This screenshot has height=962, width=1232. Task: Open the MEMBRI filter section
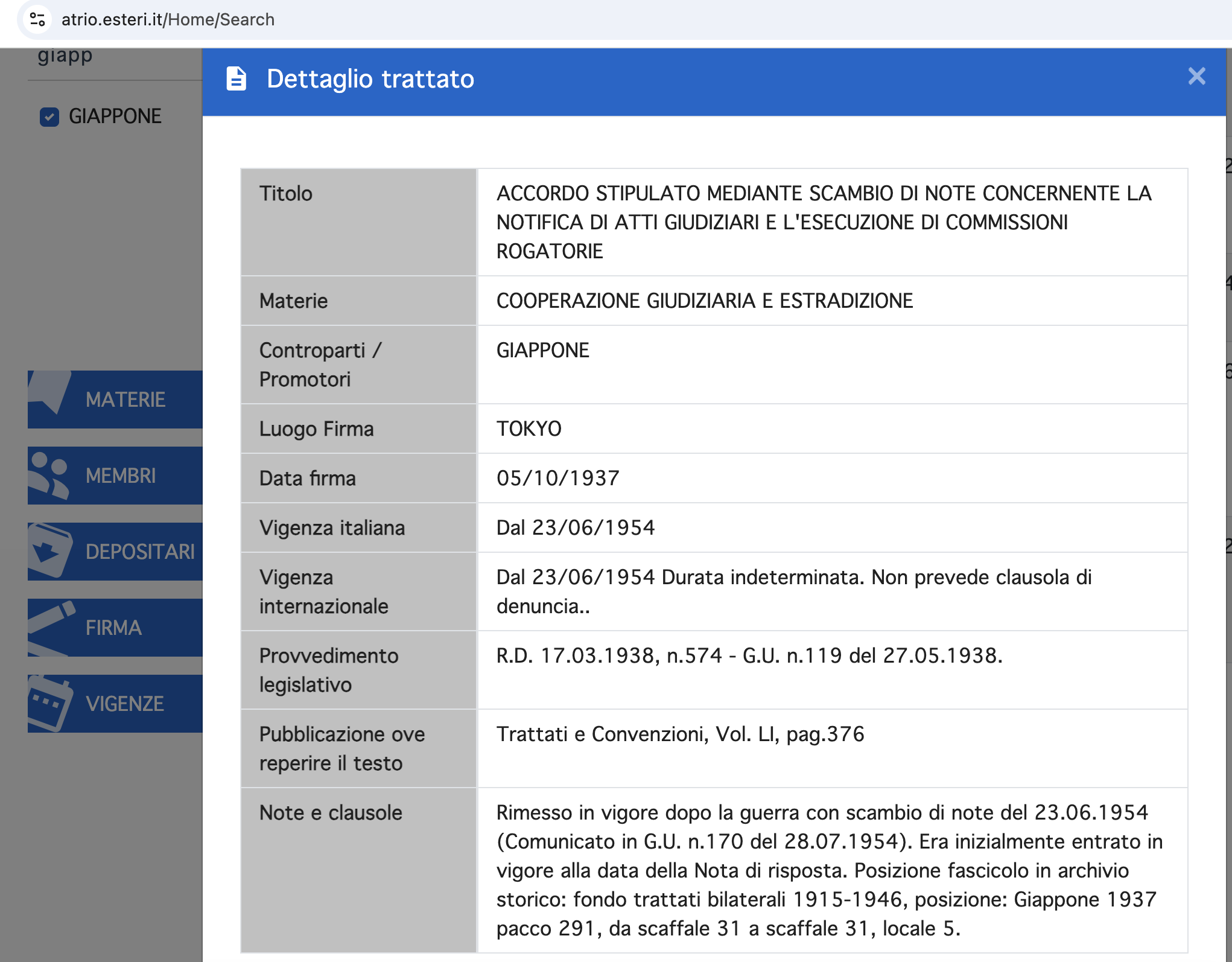tap(121, 476)
